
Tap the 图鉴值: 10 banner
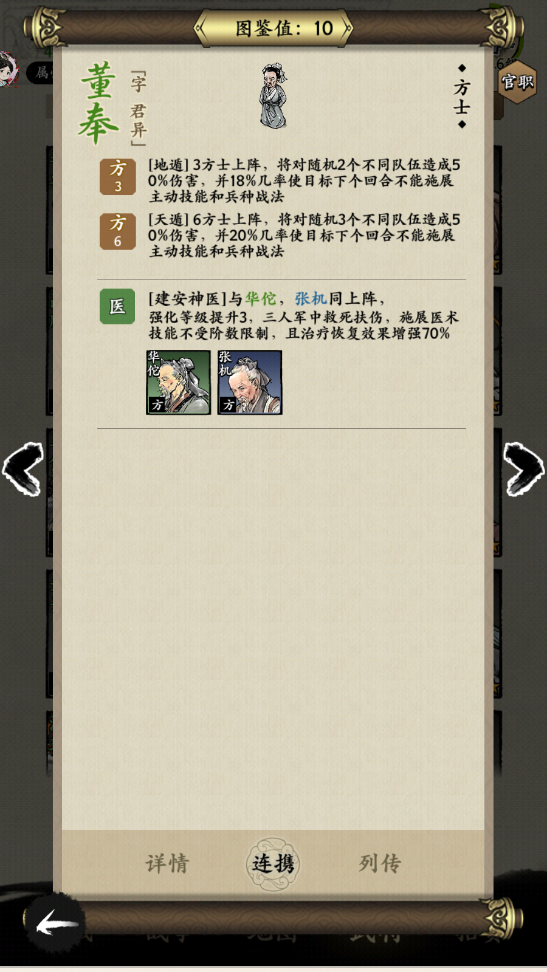click(x=274, y=28)
